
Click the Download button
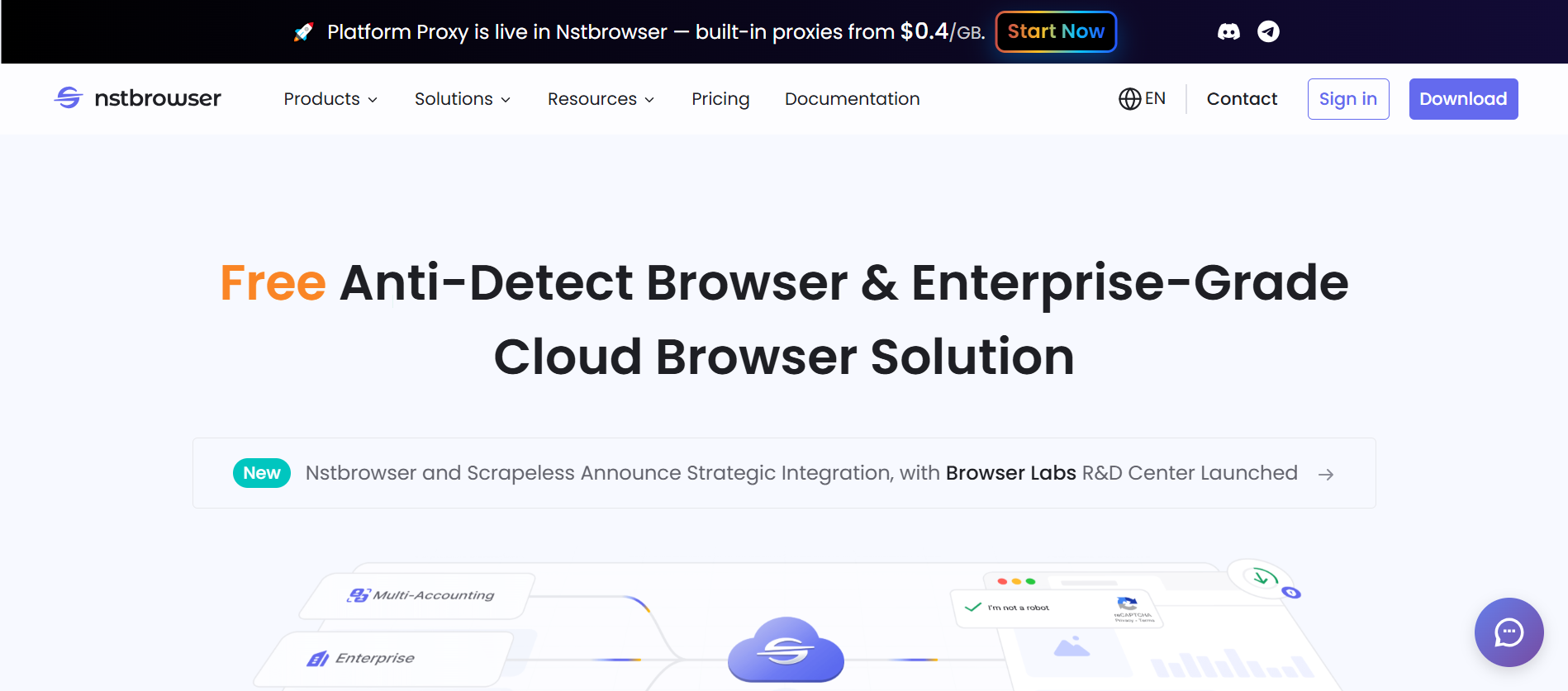(1463, 99)
